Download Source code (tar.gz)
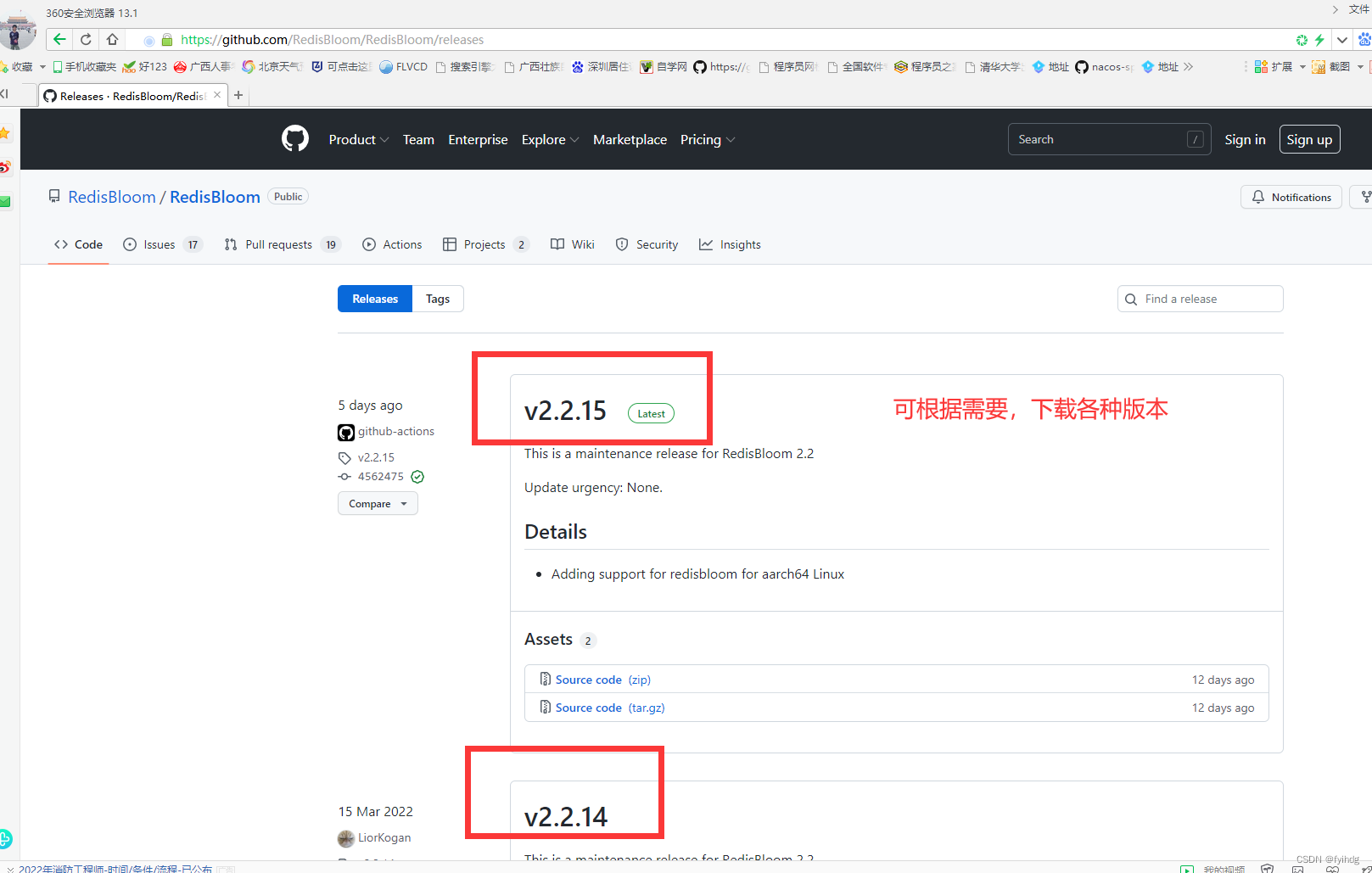1372x873 pixels. click(609, 708)
